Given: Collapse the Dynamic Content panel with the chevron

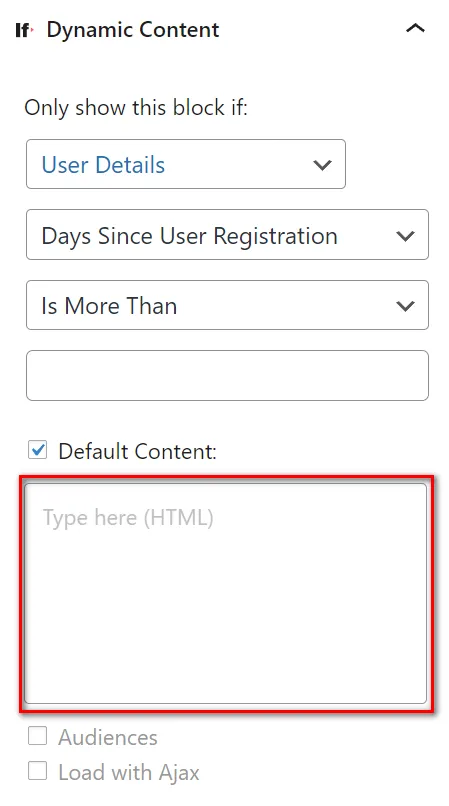Looking at the screenshot, I should pyautogui.click(x=415, y=28).
